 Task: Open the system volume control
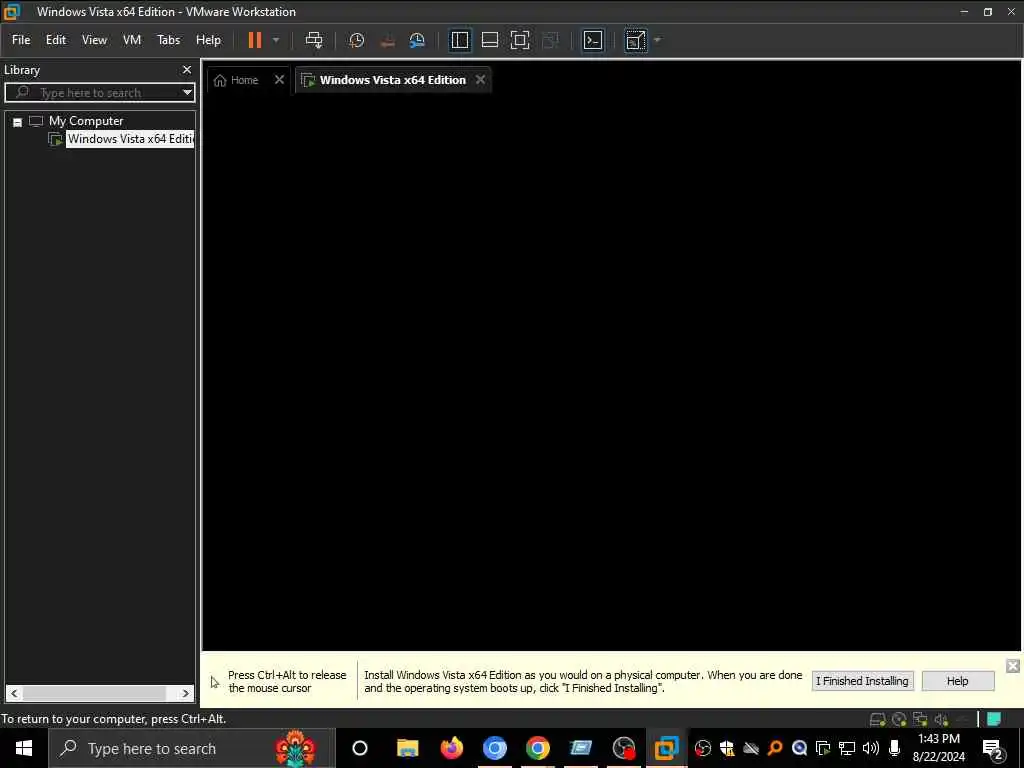(871, 748)
